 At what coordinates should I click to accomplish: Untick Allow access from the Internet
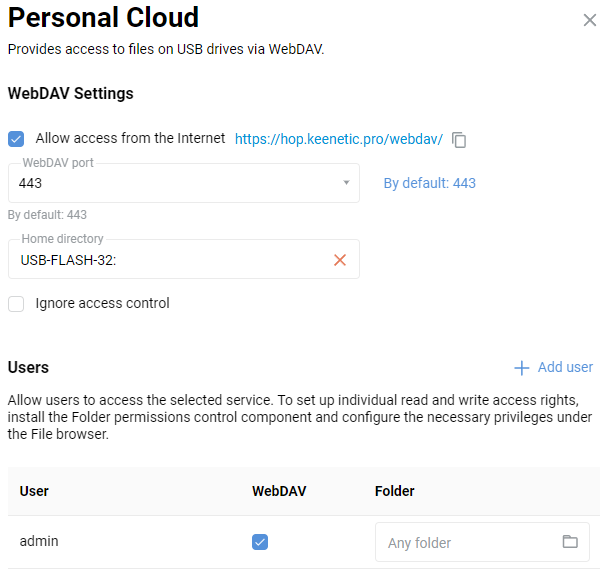click(x=16, y=139)
